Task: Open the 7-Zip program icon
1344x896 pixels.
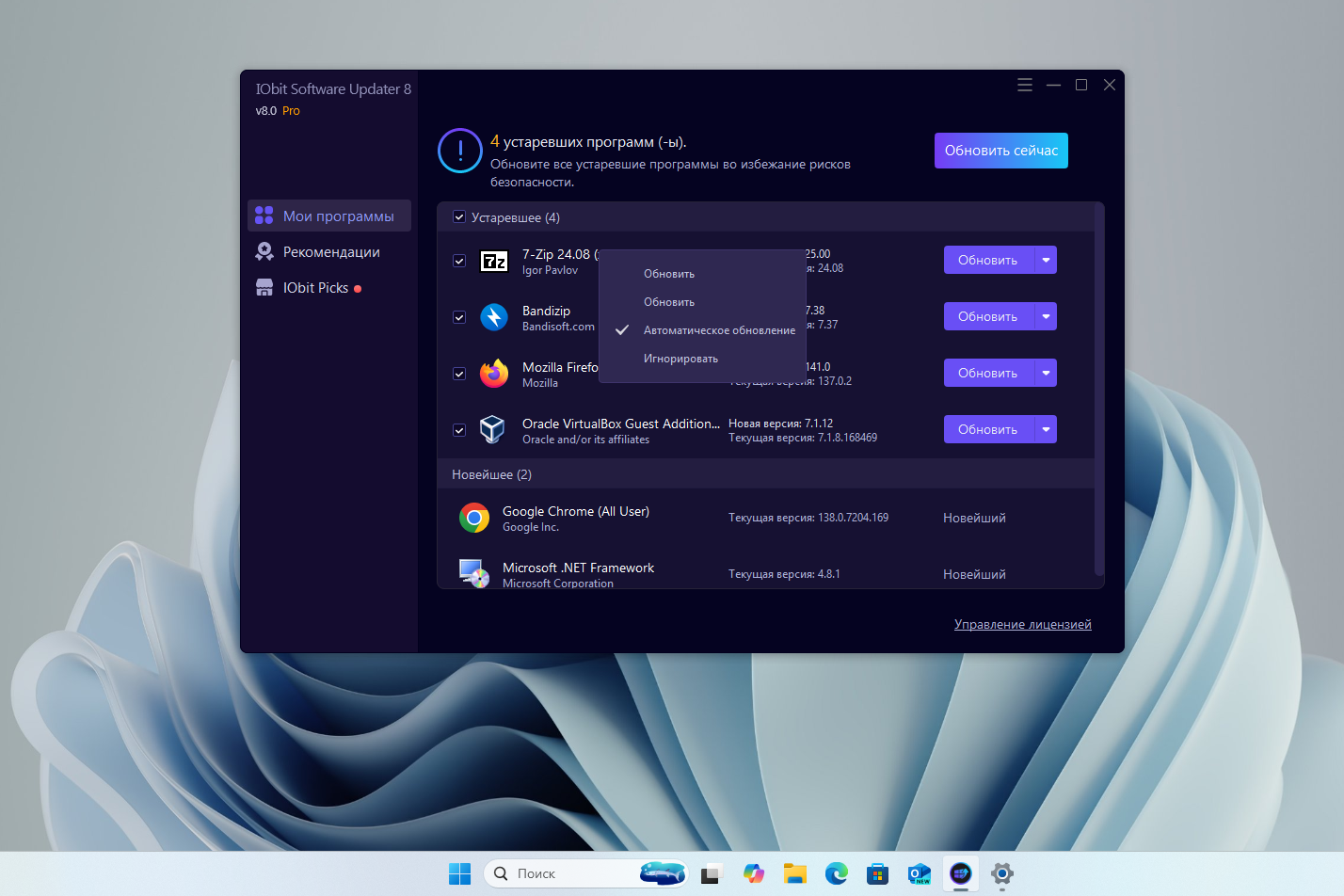Action: coord(494,261)
